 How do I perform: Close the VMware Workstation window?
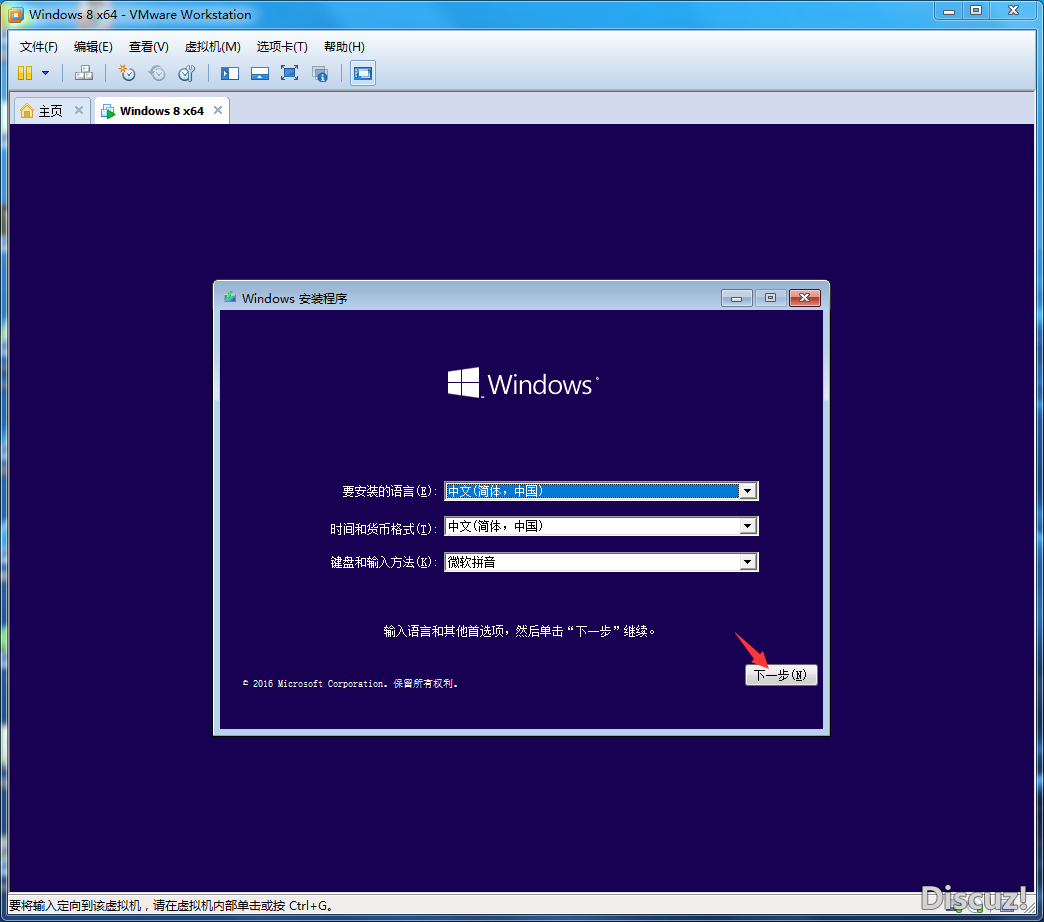pyautogui.click(x=1013, y=11)
